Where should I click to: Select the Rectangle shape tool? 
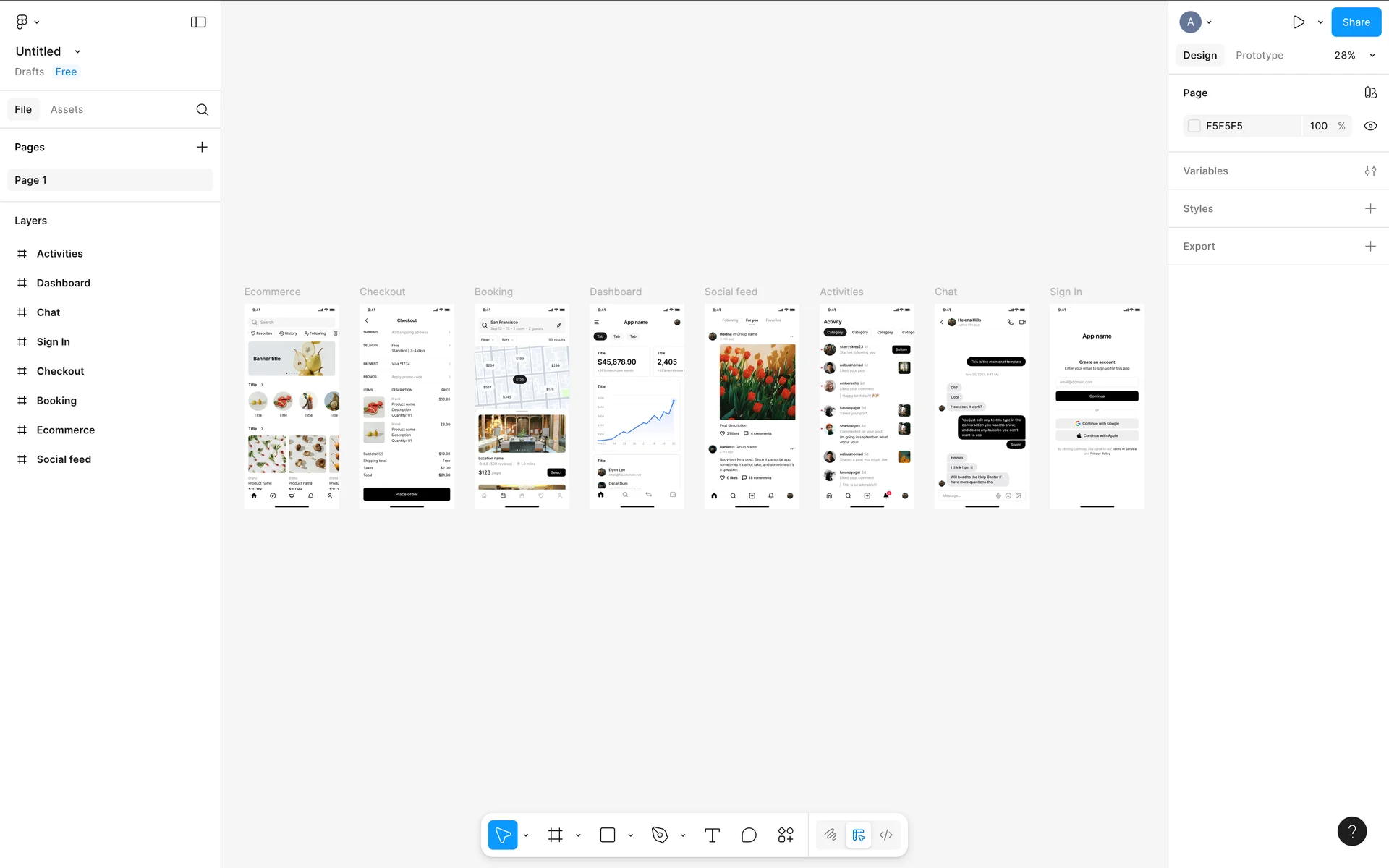608,835
